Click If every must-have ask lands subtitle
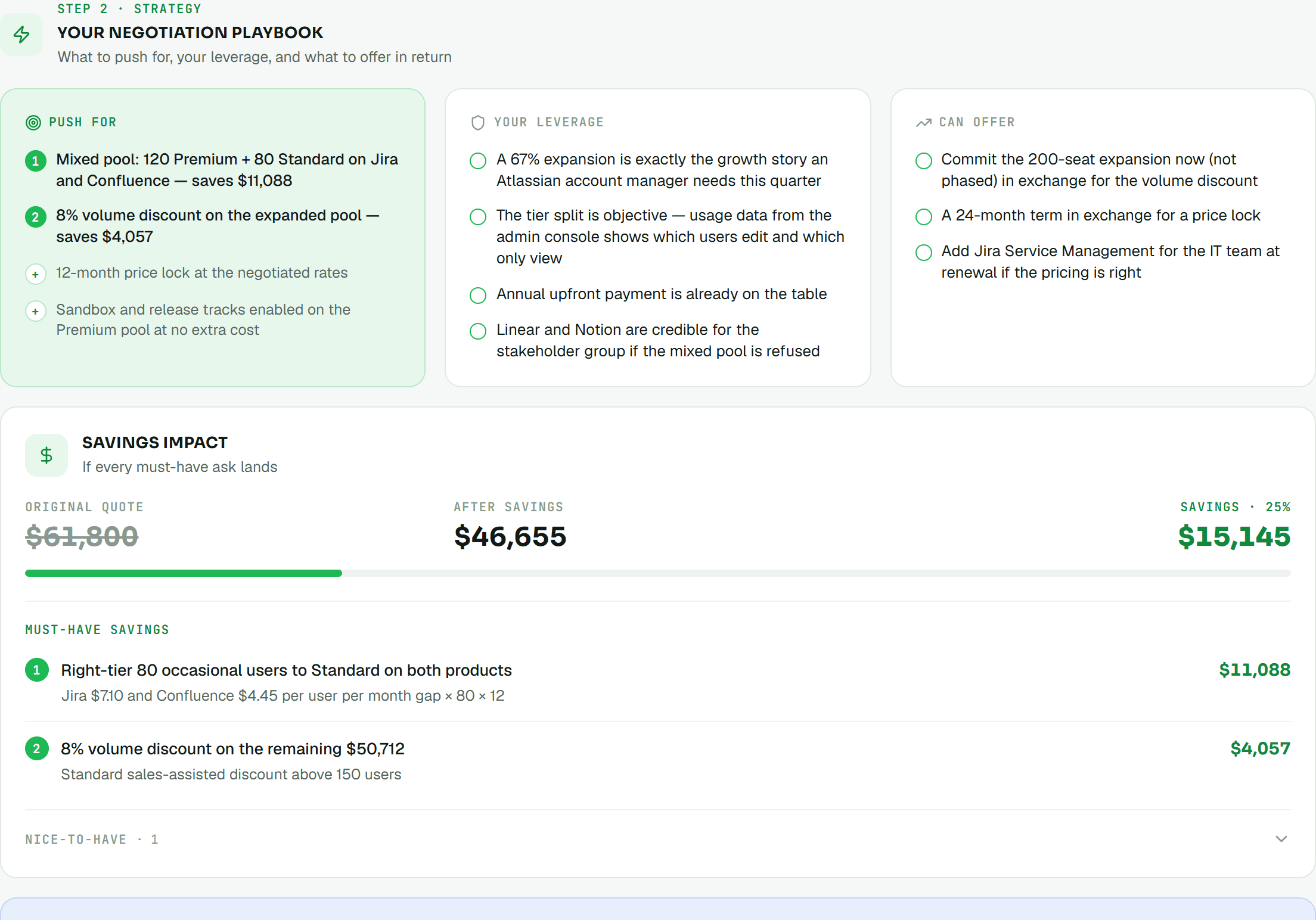The width and height of the screenshot is (1316, 920). click(x=180, y=467)
